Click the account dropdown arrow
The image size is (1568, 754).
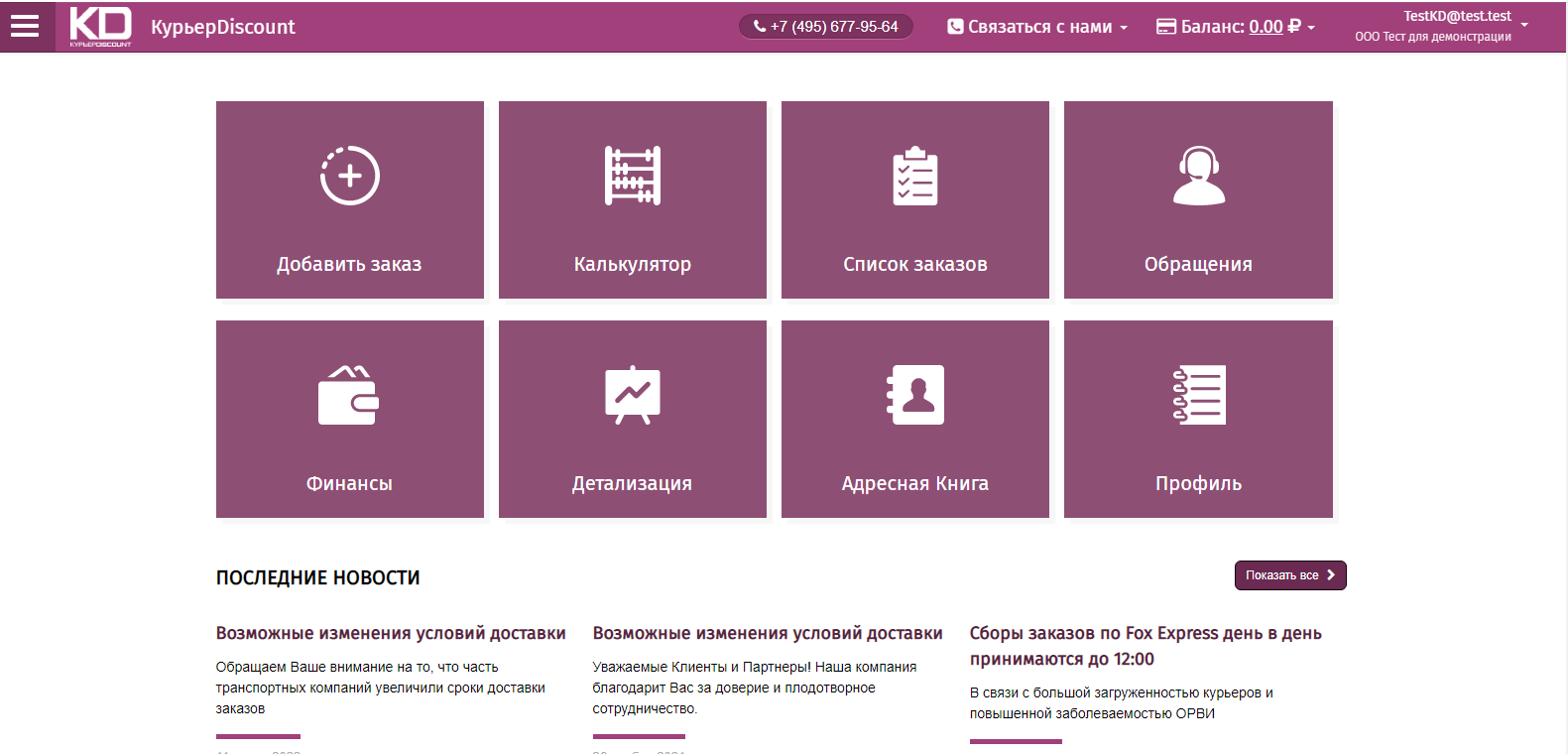[x=1524, y=25]
